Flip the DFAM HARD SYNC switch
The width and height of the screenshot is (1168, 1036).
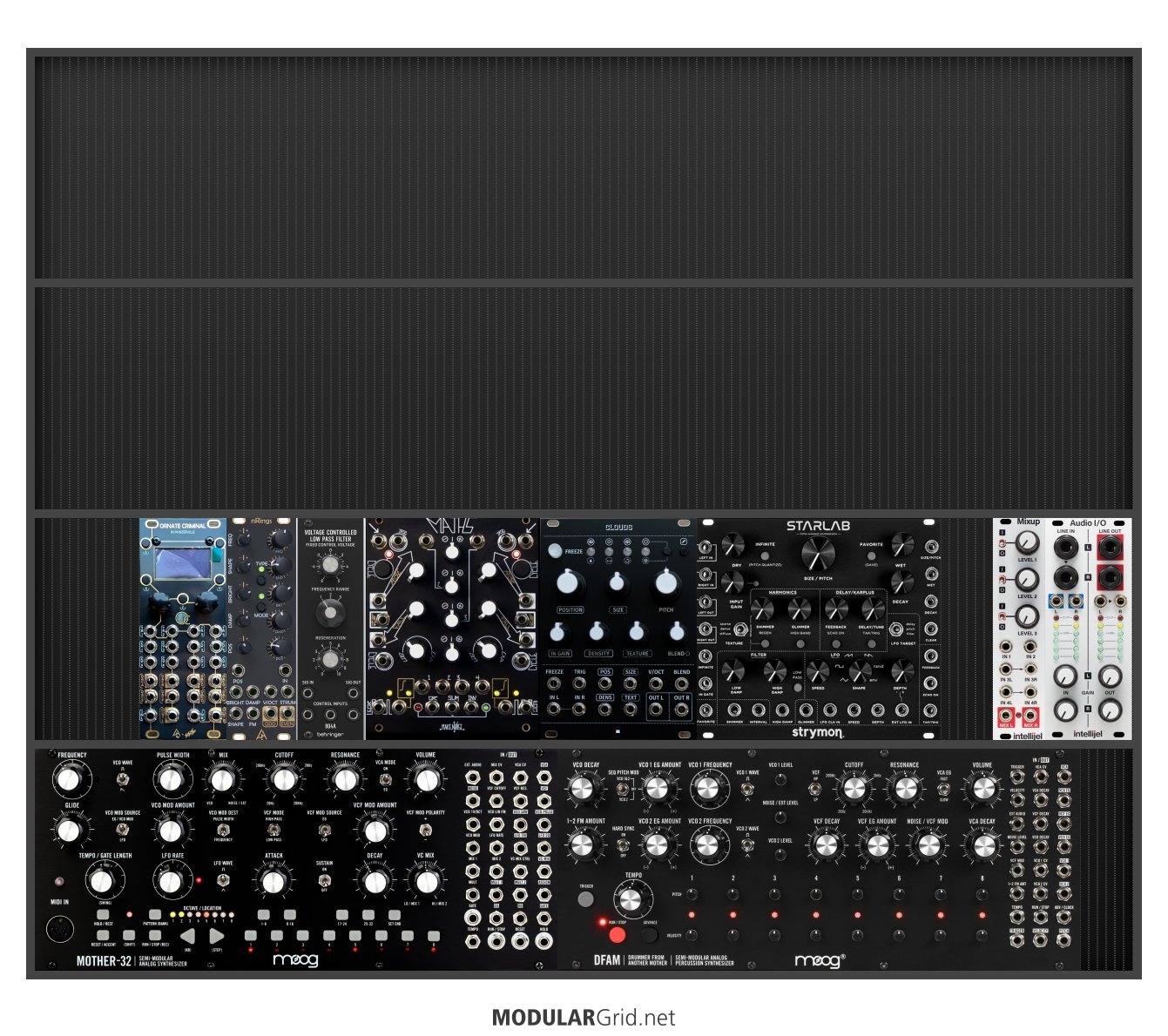[x=623, y=843]
